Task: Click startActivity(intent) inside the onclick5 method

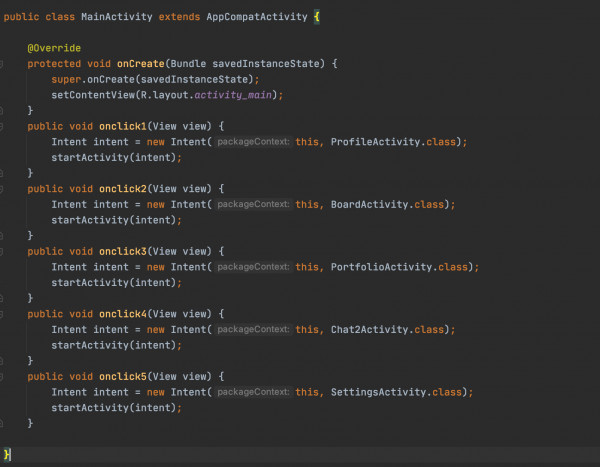Action: [114, 408]
